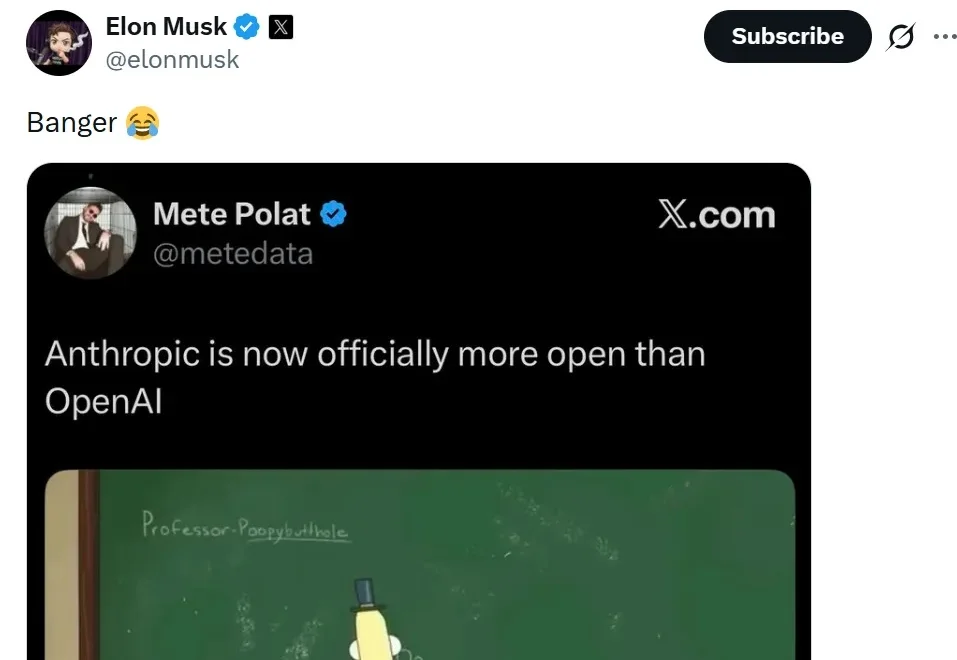957x660 pixels.
Task: Select the "Banger" post text
Action: [x=72, y=123]
